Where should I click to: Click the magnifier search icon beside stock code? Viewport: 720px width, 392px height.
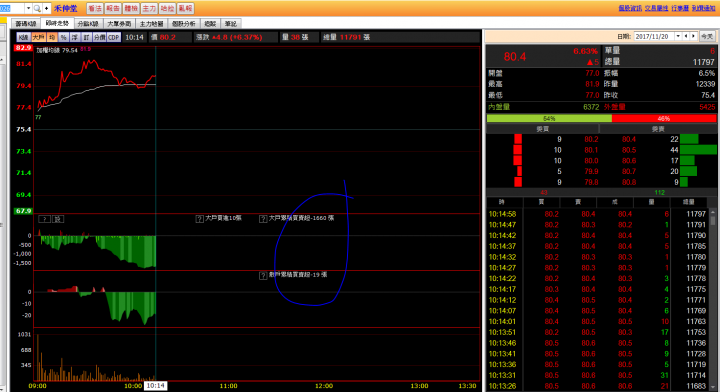point(36,8)
